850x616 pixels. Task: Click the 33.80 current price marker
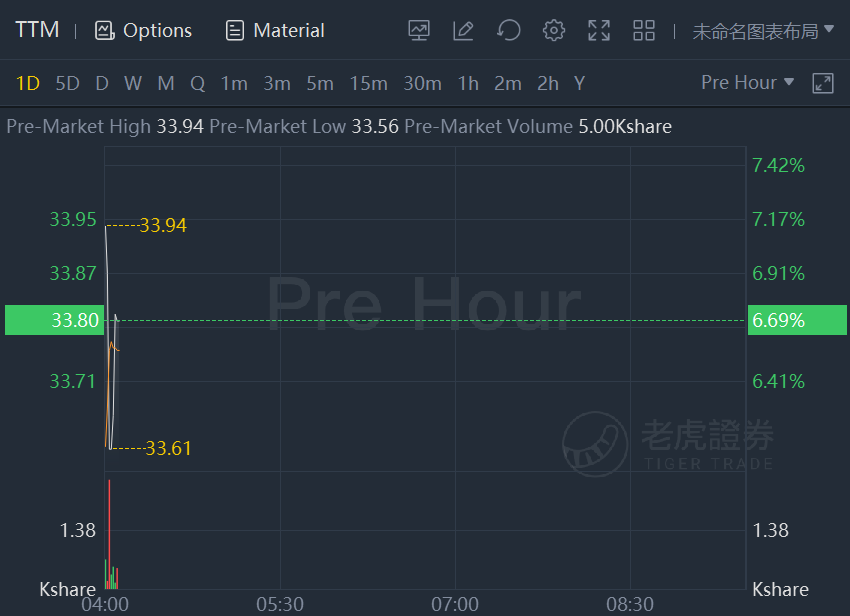[x=54, y=320]
